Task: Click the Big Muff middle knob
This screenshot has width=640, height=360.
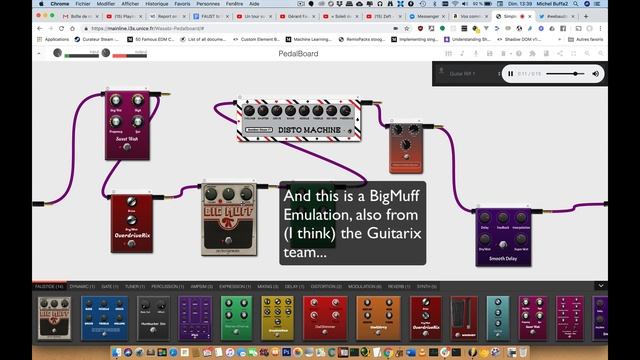Action: tap(228, 194)
